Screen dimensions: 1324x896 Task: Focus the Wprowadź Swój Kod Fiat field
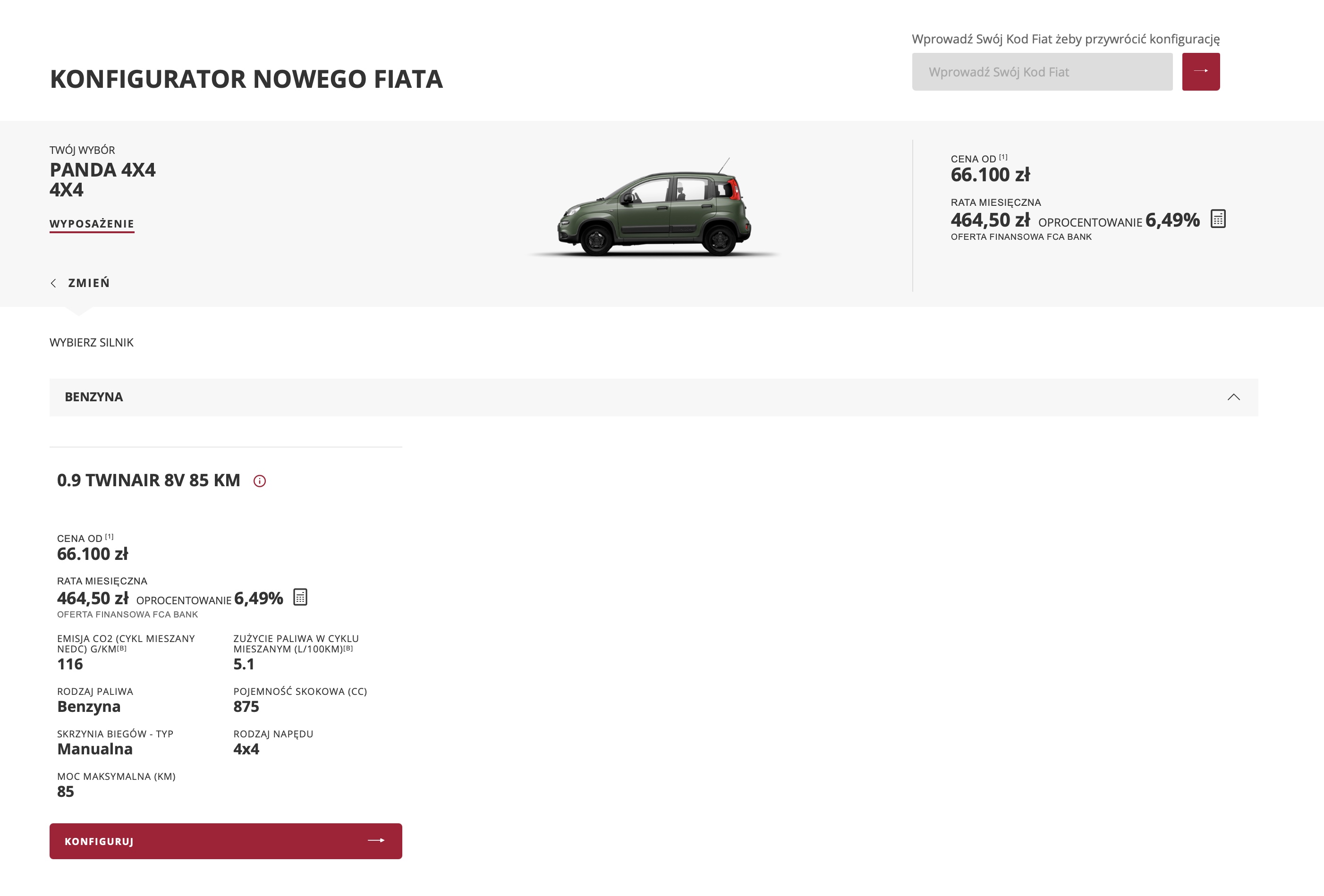pyautogui.click(x=1042, y=72)
